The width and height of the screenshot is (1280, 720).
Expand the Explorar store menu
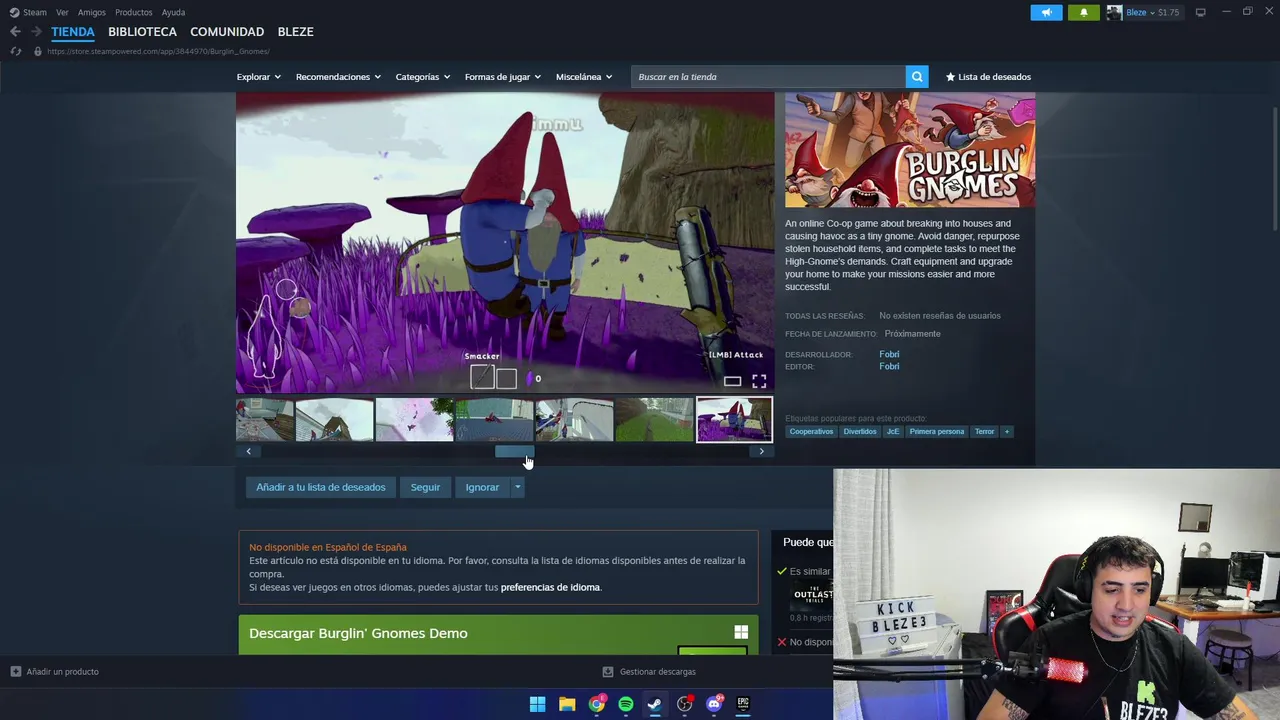(258, 77)
